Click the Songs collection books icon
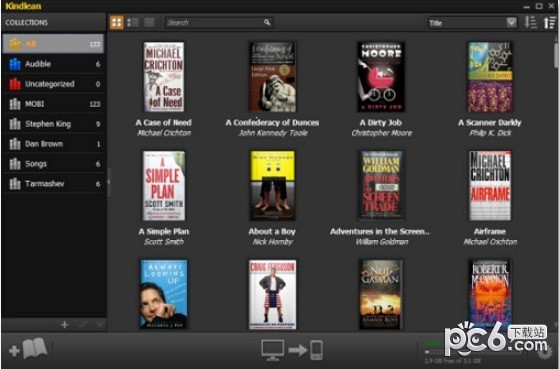The width and height of the screenshot is (559, 369). point(15,164)
